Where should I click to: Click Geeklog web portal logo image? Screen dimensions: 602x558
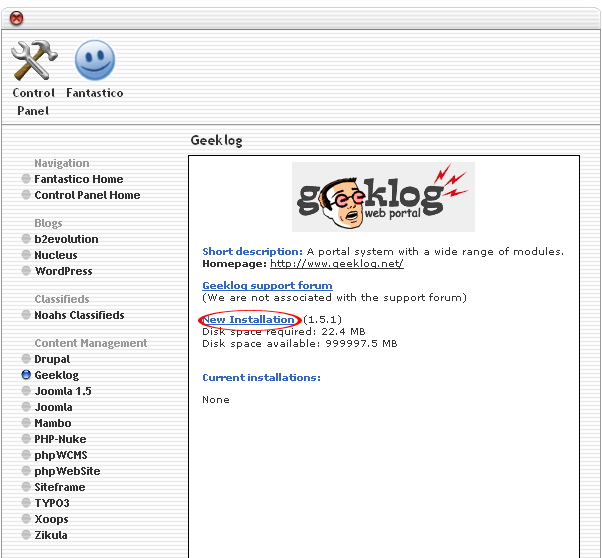[383, 197]
